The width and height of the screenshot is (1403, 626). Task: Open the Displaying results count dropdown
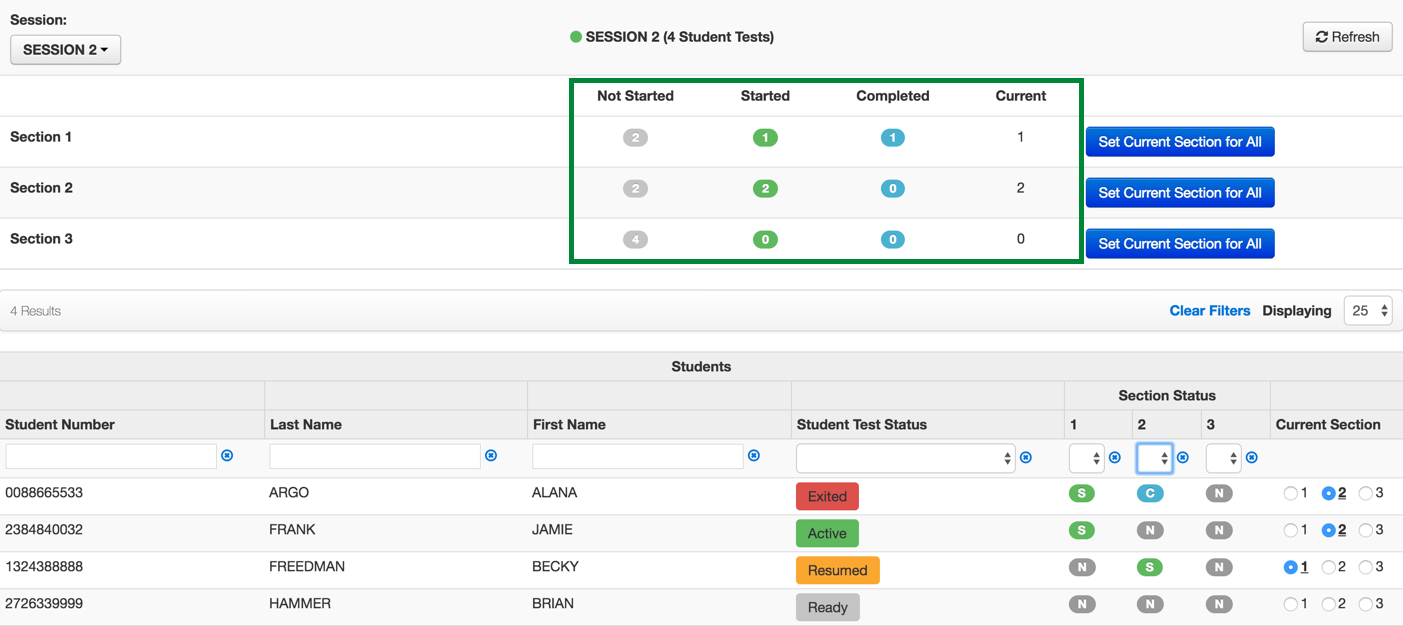(x=1367, y=311)
